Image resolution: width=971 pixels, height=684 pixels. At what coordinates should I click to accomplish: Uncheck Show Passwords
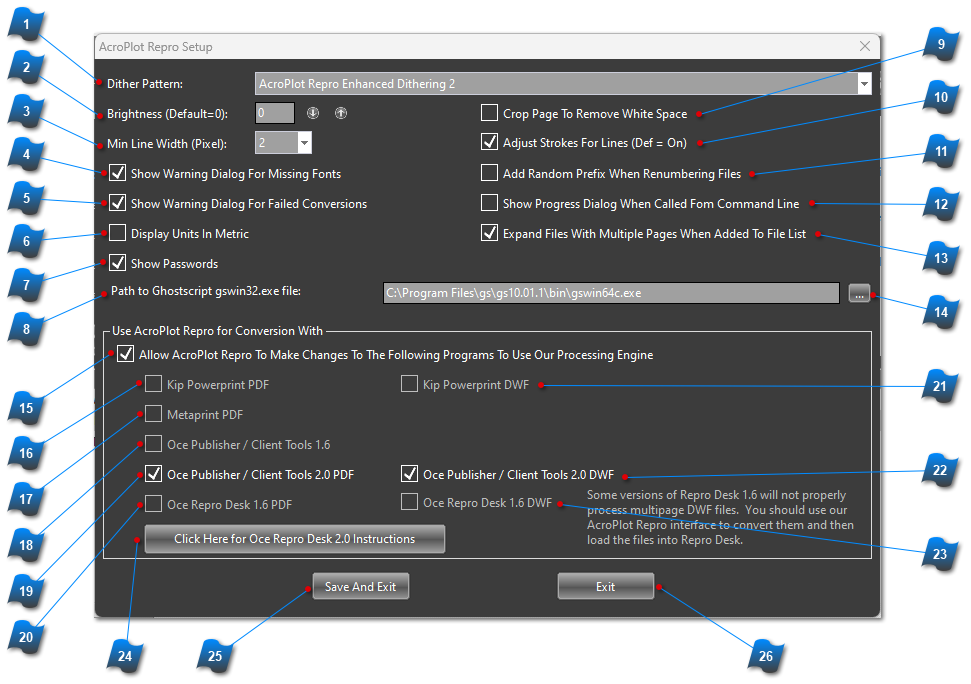click(x=118, y=263)
